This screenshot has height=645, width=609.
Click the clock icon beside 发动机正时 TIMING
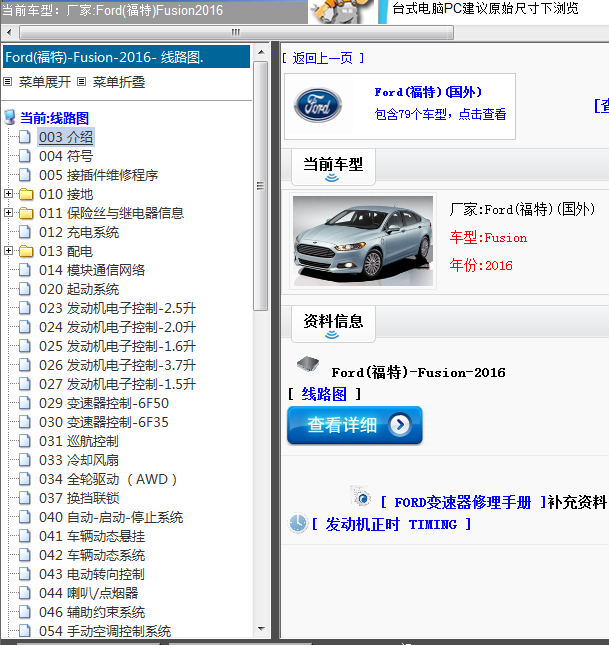(298, 524)
